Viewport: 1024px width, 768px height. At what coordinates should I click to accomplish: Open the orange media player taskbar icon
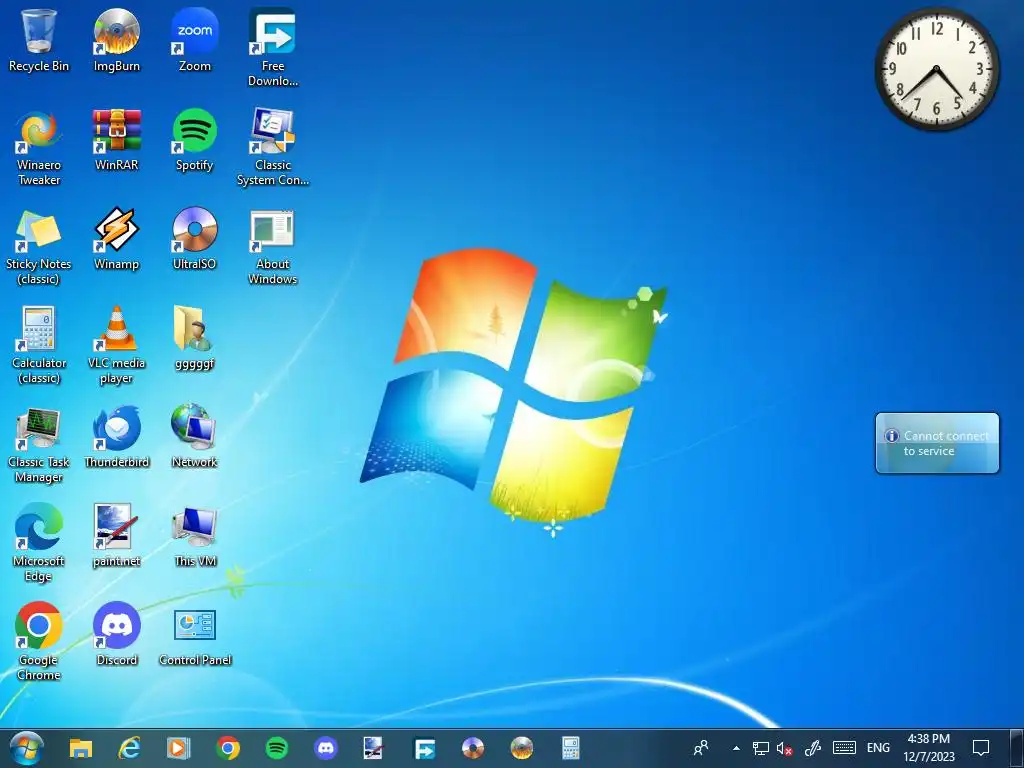point(178,748)
